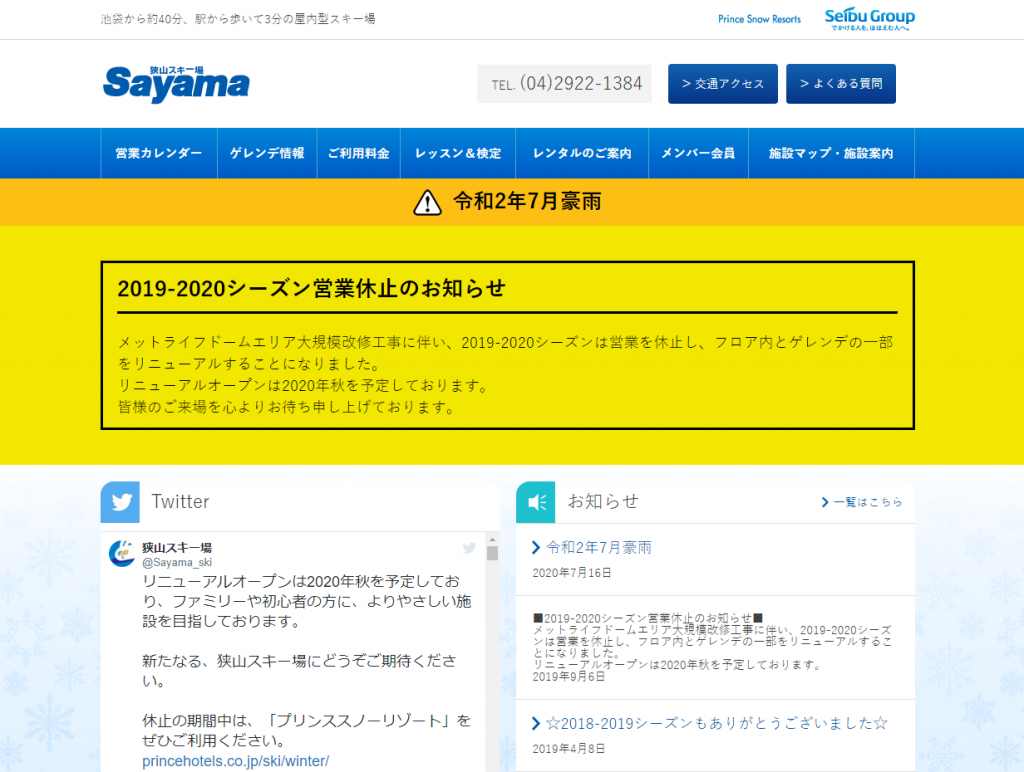Open the ご利用料金 navigation tab
Viewport: 1024px width, 772px height.
(x=358, y=154)
